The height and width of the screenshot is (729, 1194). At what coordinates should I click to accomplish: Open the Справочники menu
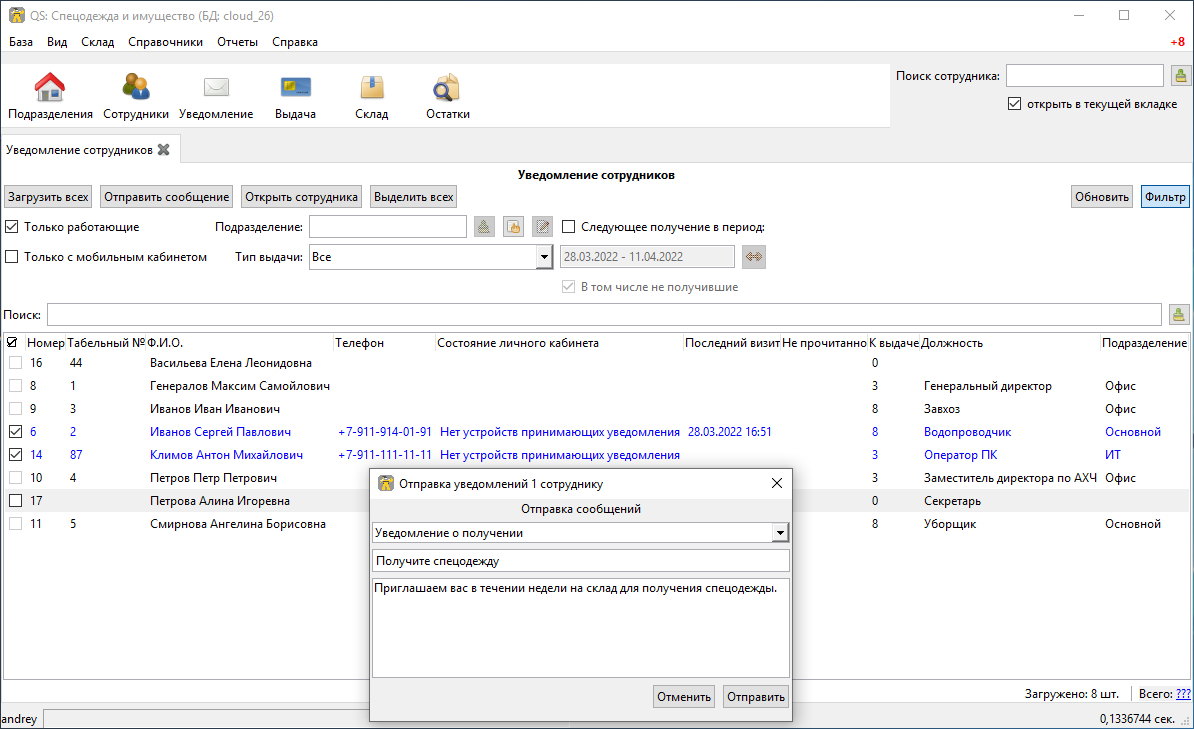click(x=165, y=42)
